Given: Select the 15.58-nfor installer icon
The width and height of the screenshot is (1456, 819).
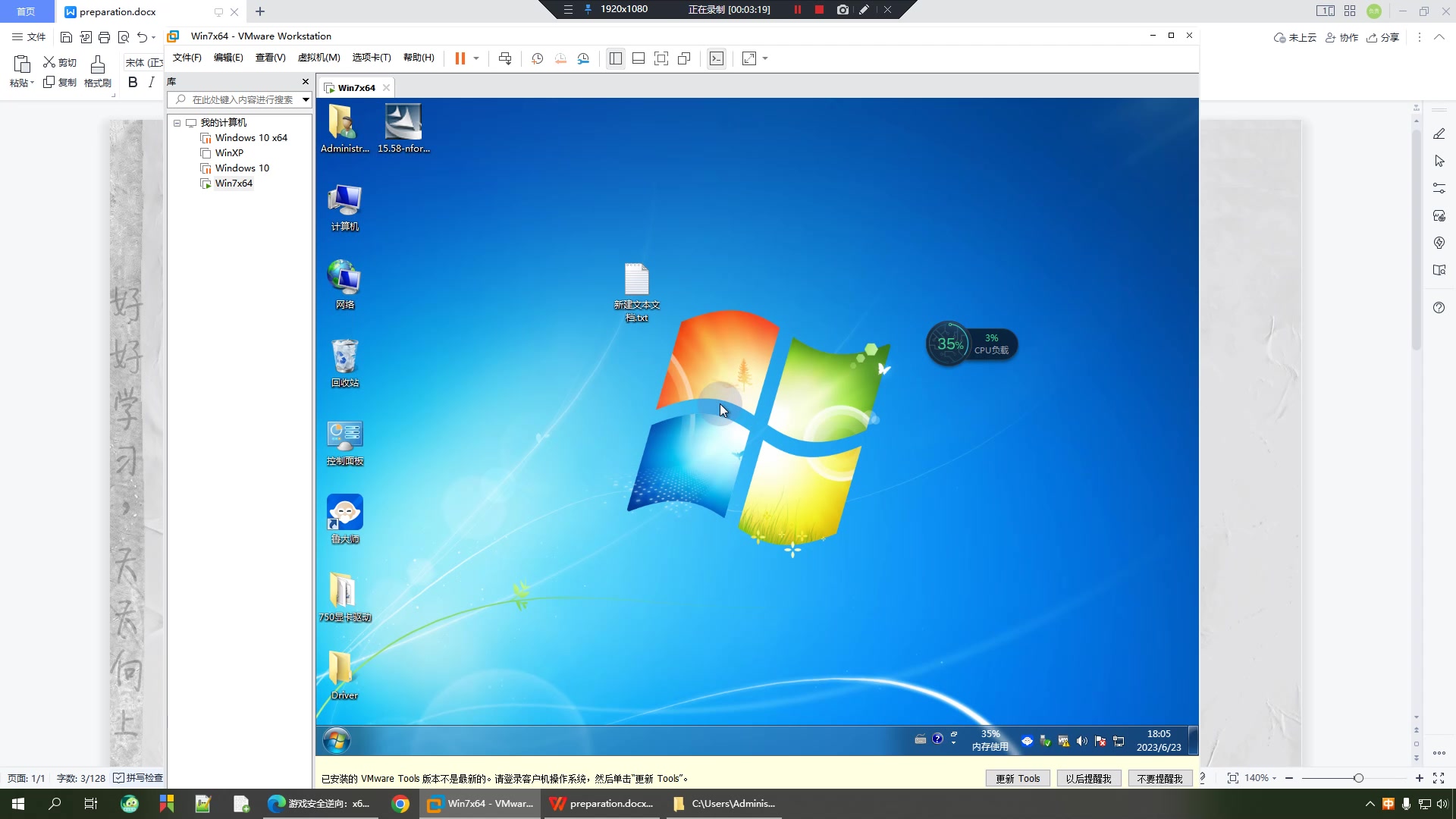Looking at the screenshot, I should pyautogui.click(x=403, y=128).
